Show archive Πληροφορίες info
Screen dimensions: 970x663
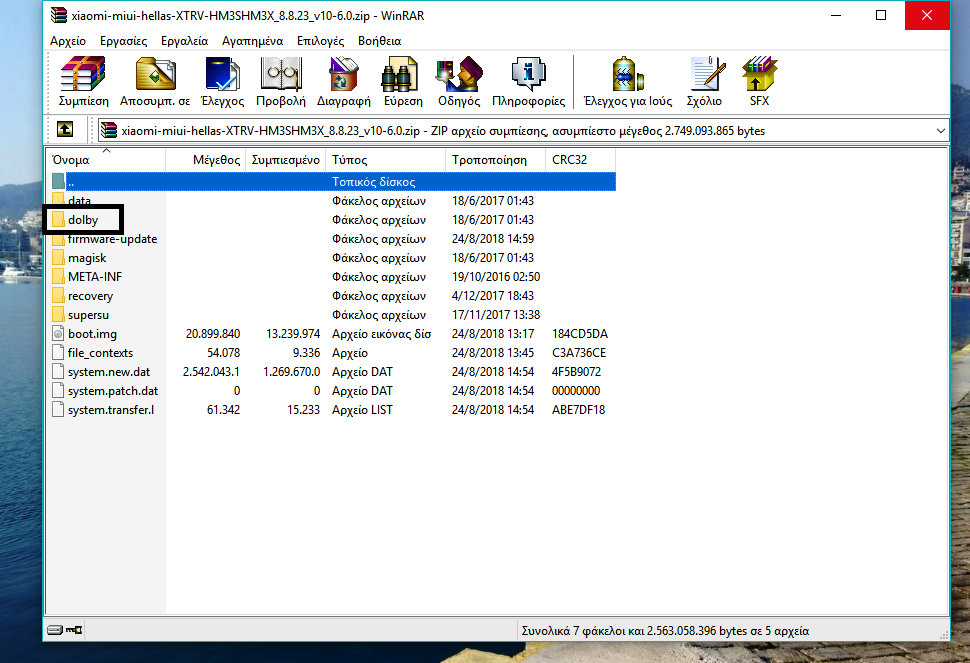pos(528,82)
